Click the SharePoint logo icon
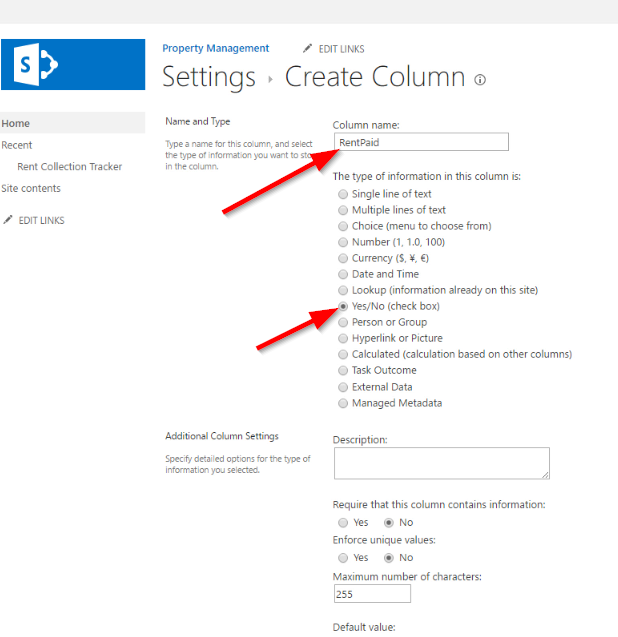This screenshot has height=637, width=618. [x=35, y=64]
